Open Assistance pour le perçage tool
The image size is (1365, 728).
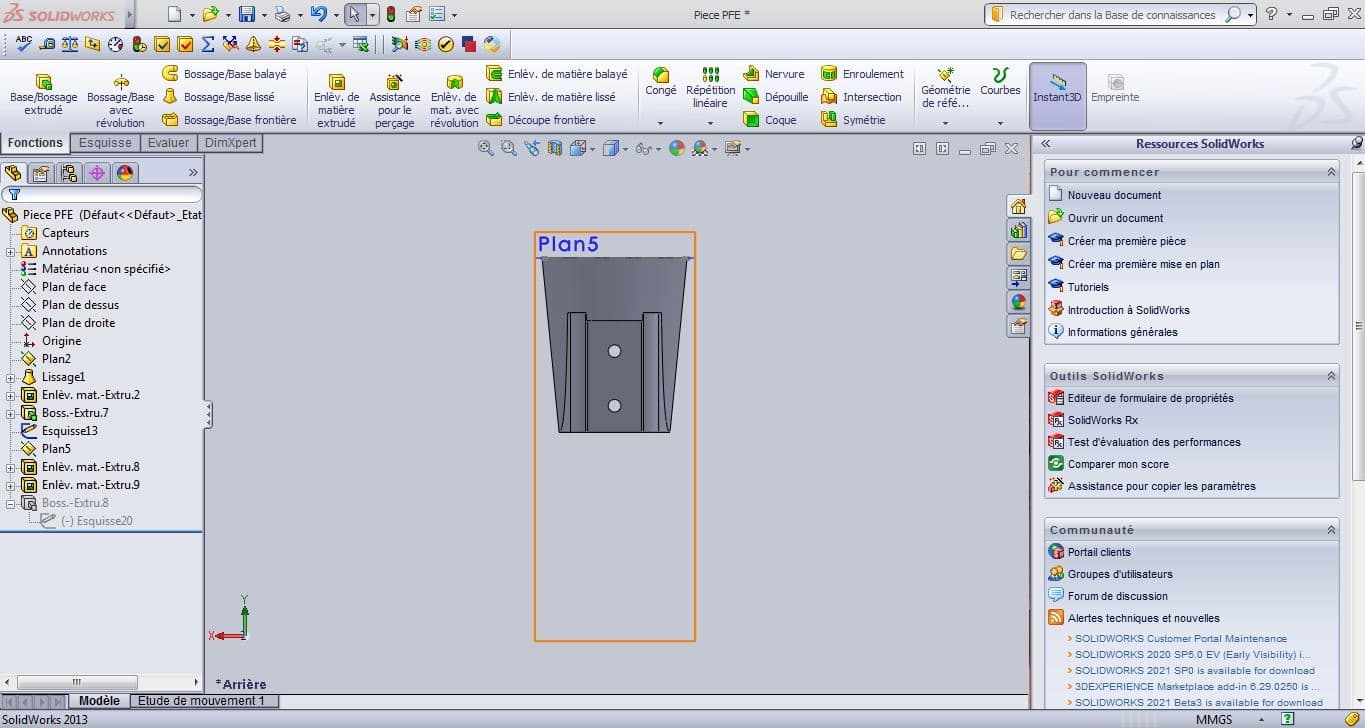click(395, 101)
